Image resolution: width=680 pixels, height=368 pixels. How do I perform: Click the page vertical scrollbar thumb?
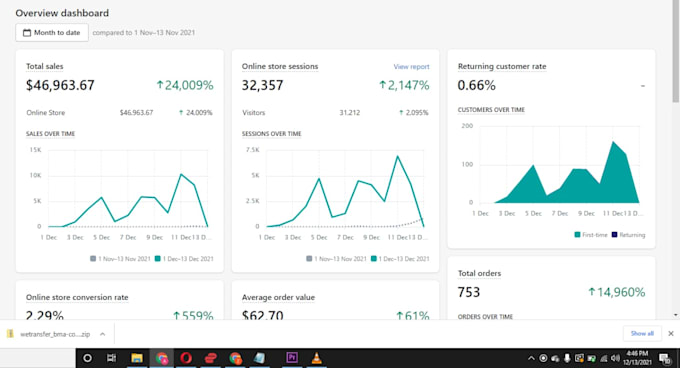click(x=676, y=52)
